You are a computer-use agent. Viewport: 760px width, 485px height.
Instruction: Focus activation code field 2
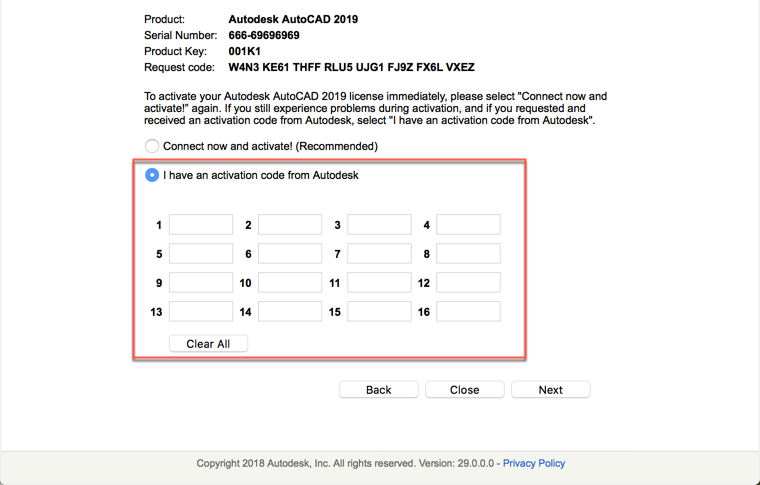(x=290, y=225)
